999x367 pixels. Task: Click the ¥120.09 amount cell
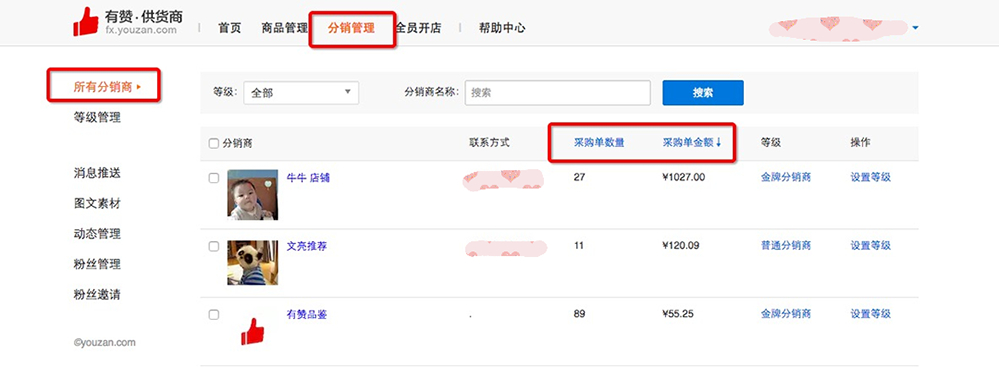681,245
